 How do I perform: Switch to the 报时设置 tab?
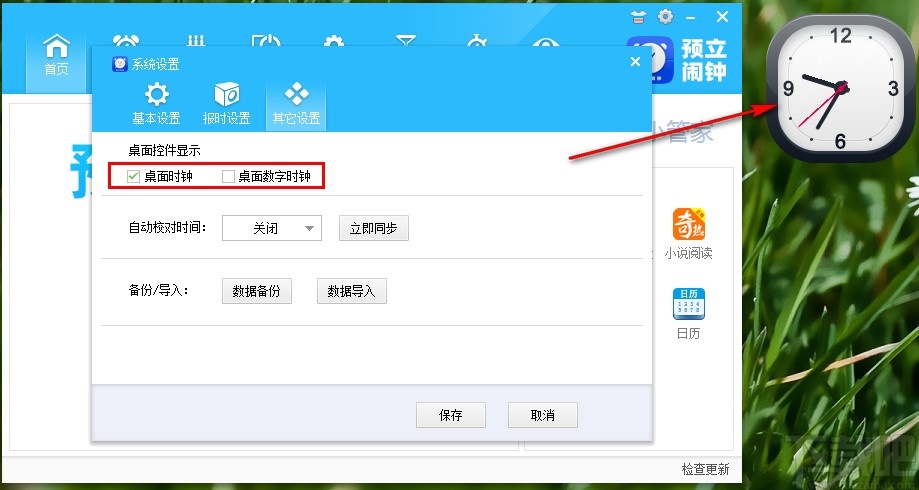[226, 104]
